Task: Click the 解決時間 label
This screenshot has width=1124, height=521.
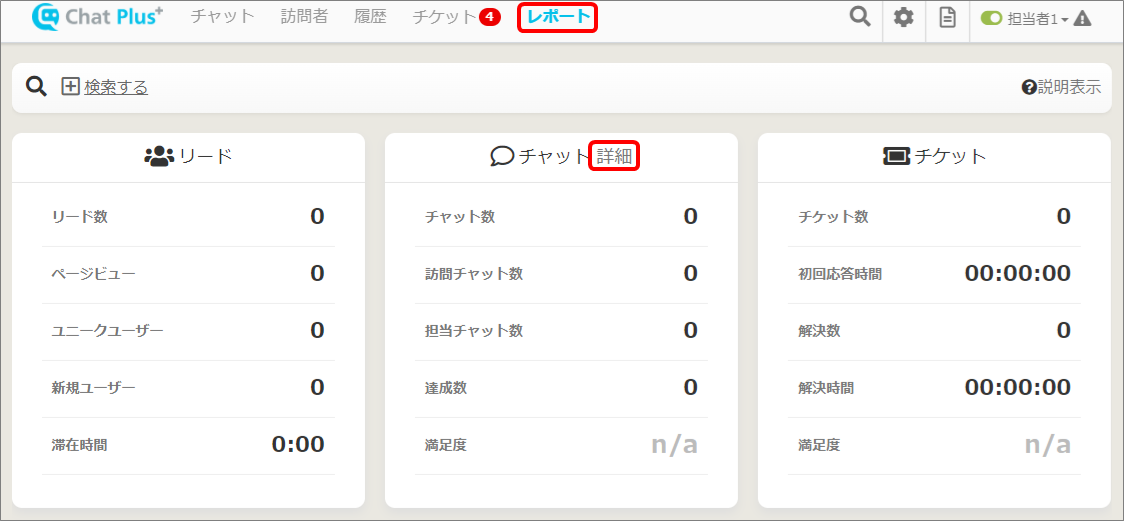Action: tap(826, 388)
